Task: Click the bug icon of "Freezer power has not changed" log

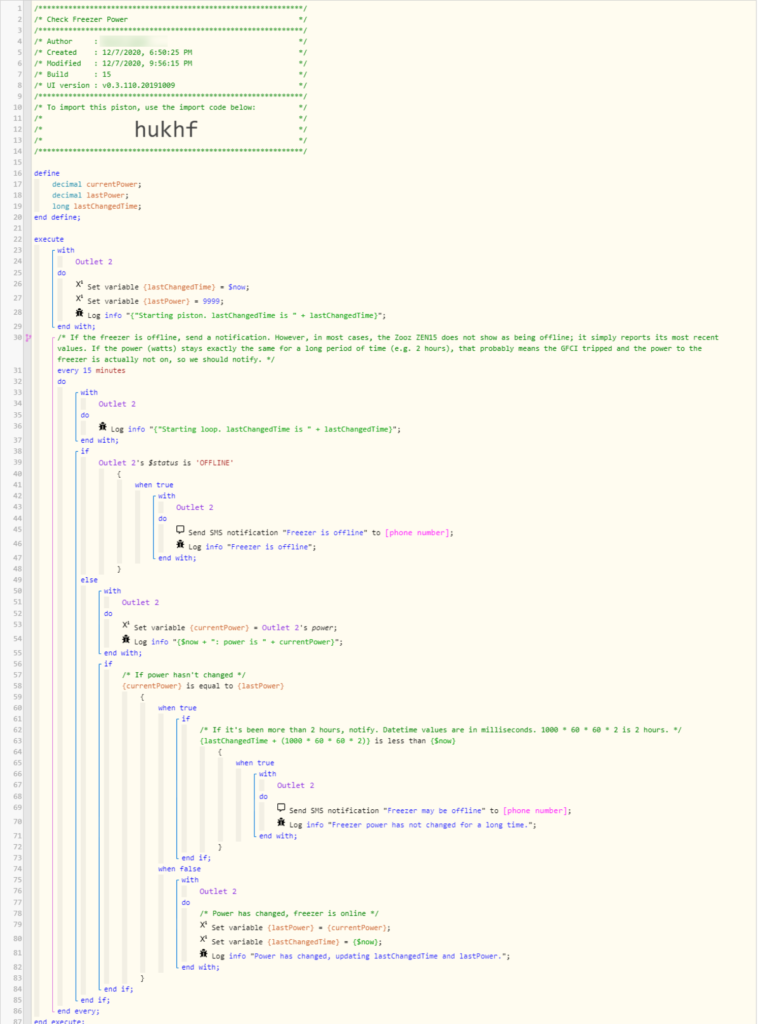Action: (281, 823)
